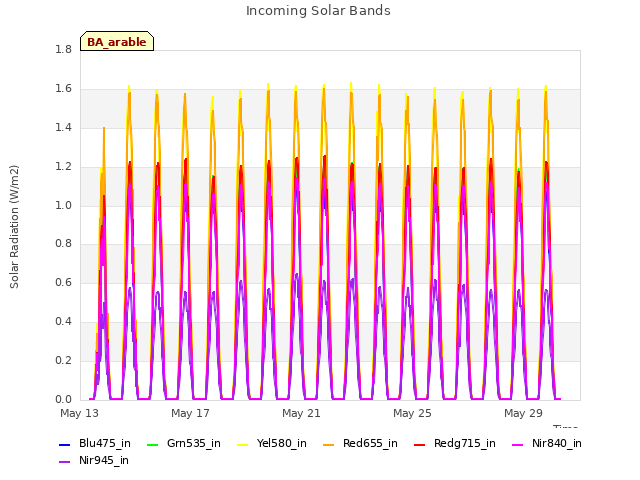
Task: Click the blue Blu475_in legend color marker
Action: pyautogui.click(x=64, y=444)
